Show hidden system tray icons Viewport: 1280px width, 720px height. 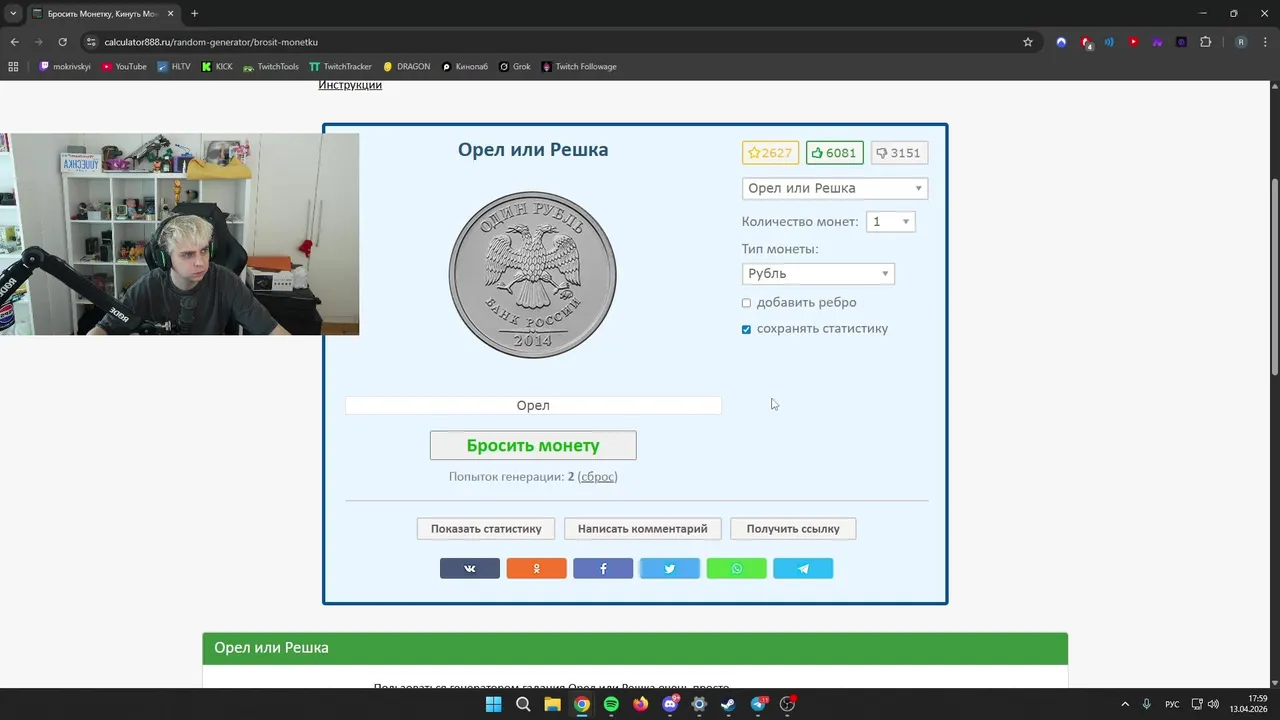tap(1125, 704)
